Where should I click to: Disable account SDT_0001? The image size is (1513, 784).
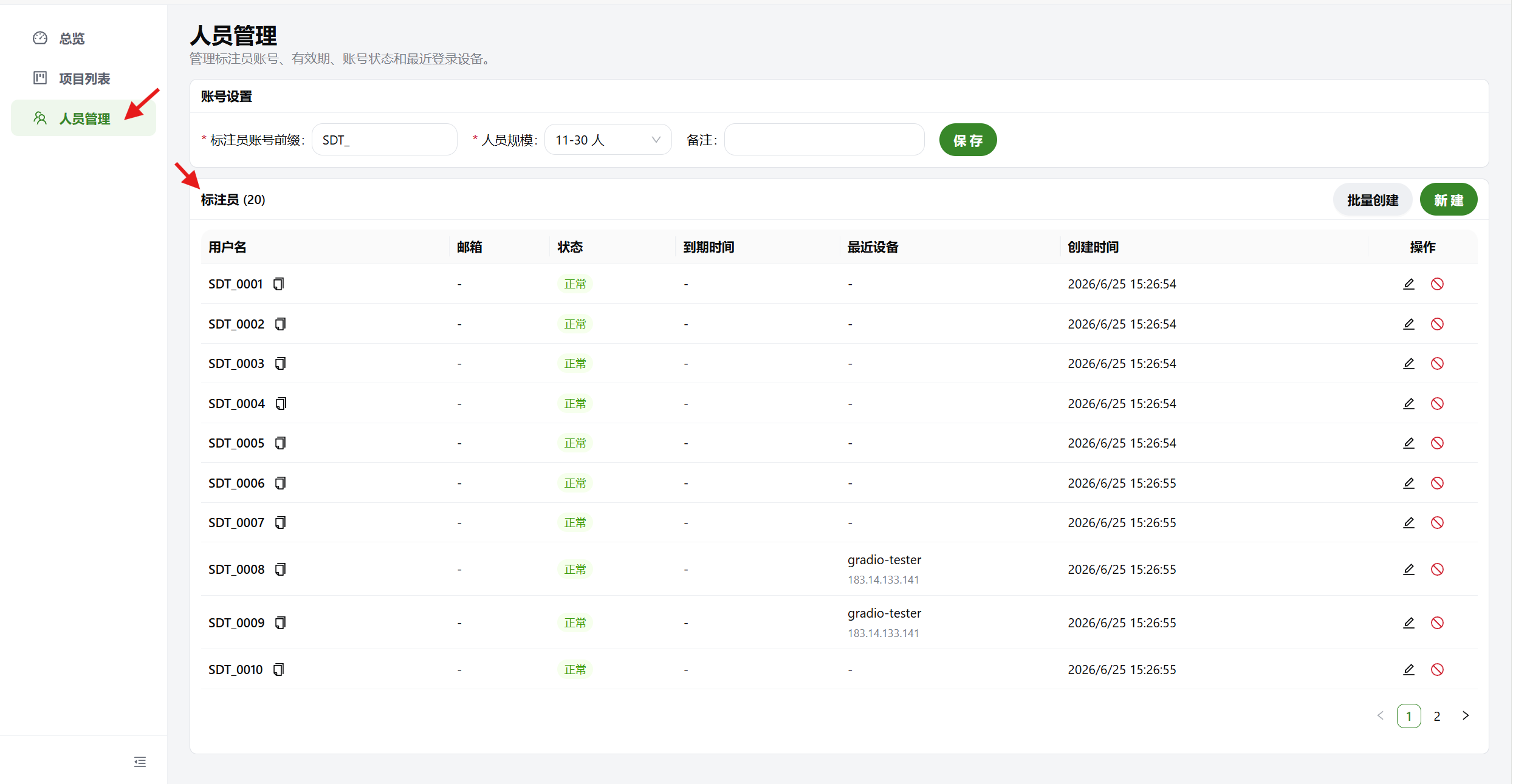pos(1437,284)
